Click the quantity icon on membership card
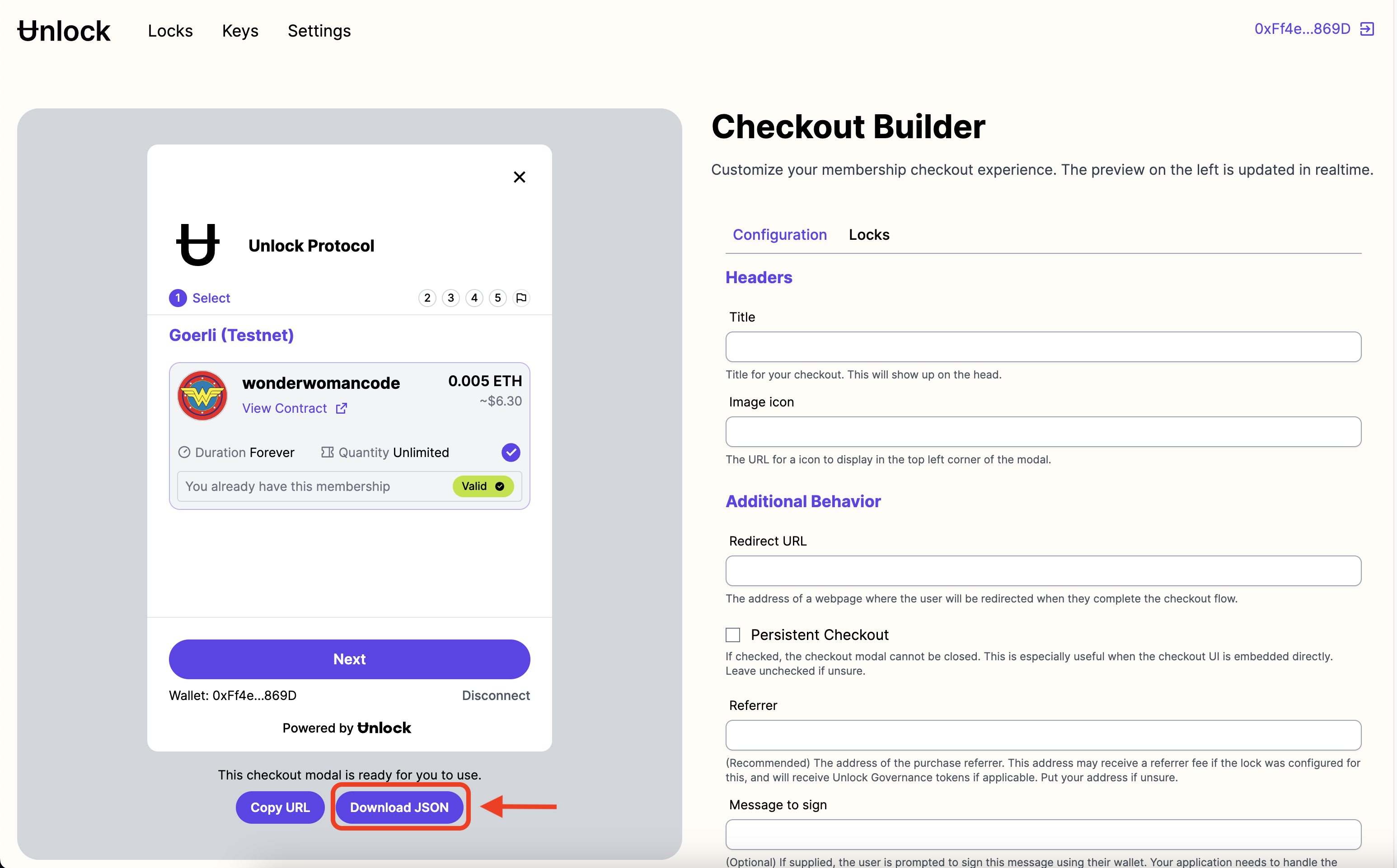Viewport: 1397px width, 868px height. click(326, 452)
